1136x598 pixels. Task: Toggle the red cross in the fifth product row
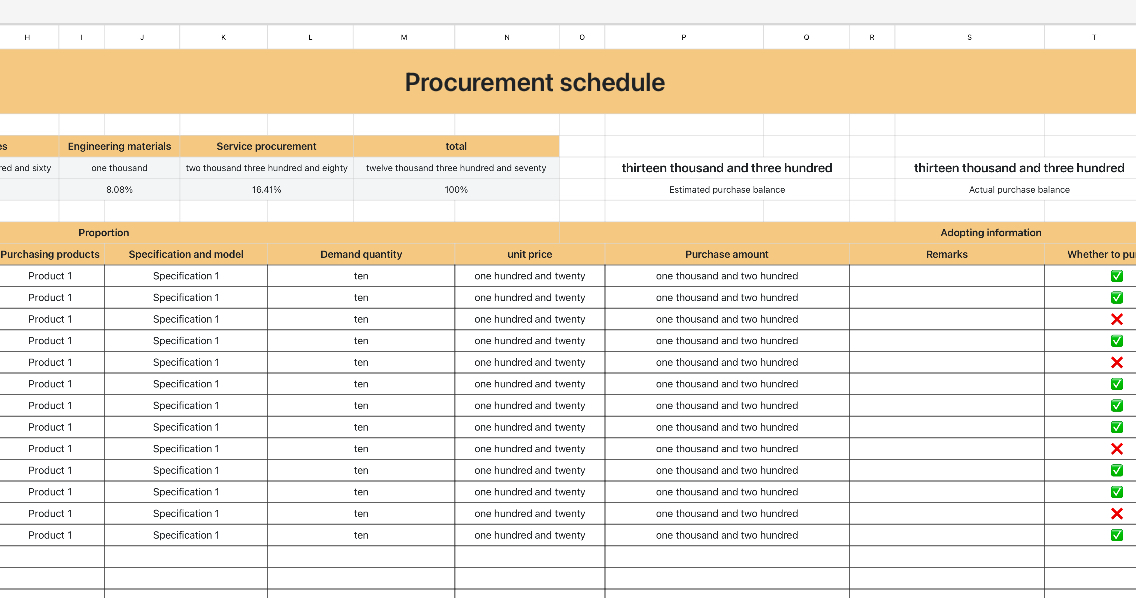coord(1116,362)
